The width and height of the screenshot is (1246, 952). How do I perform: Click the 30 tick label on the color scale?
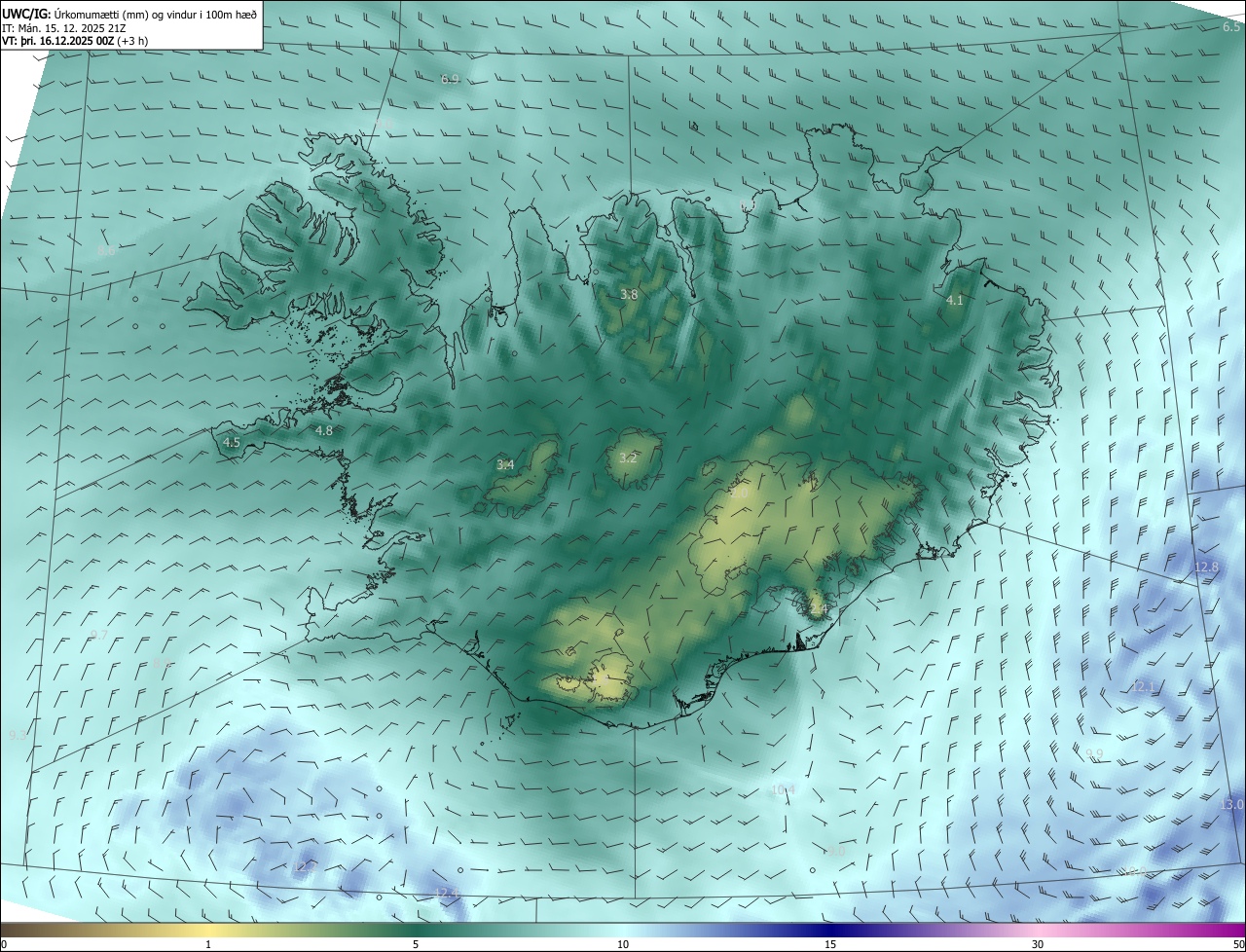1038,944
